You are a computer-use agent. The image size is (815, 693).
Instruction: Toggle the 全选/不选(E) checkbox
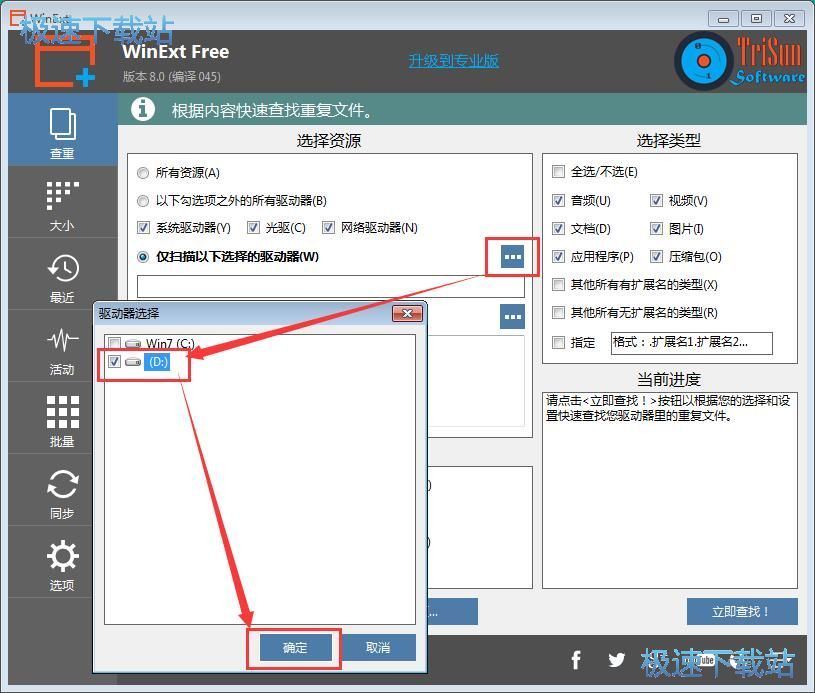(x=558, y=171)
